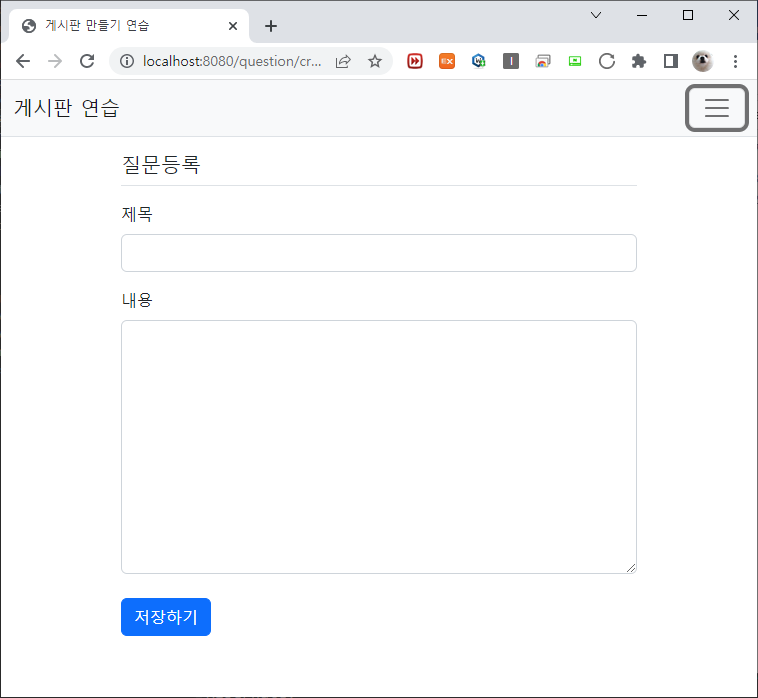The width and height of the screenshot is (758, 698).
Task: Open the tab search chevron
Action: click(596, 15)
